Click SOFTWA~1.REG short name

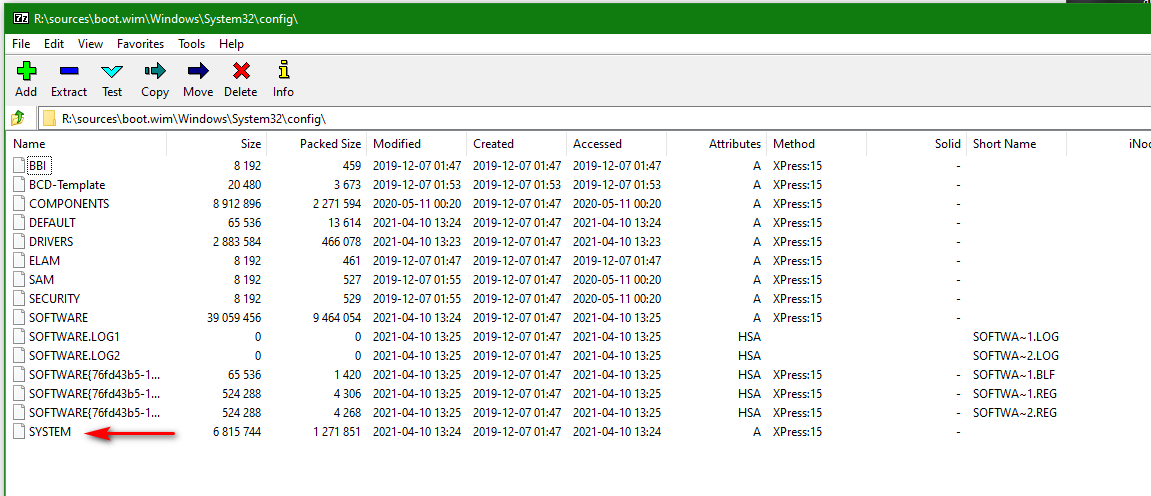[x=1014, y=395]
